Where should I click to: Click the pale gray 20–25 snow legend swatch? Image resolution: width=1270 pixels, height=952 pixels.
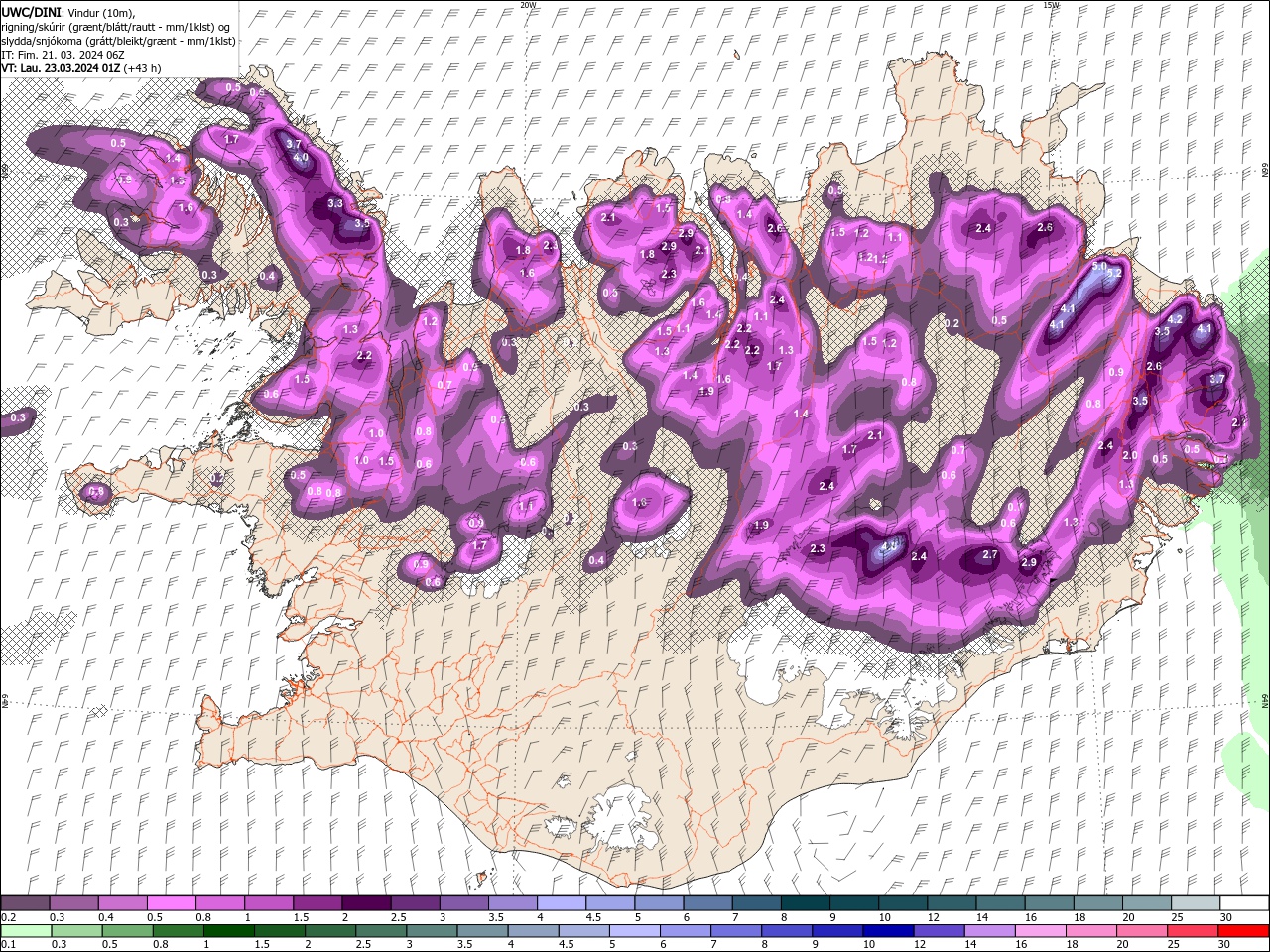pos(1146,903)
